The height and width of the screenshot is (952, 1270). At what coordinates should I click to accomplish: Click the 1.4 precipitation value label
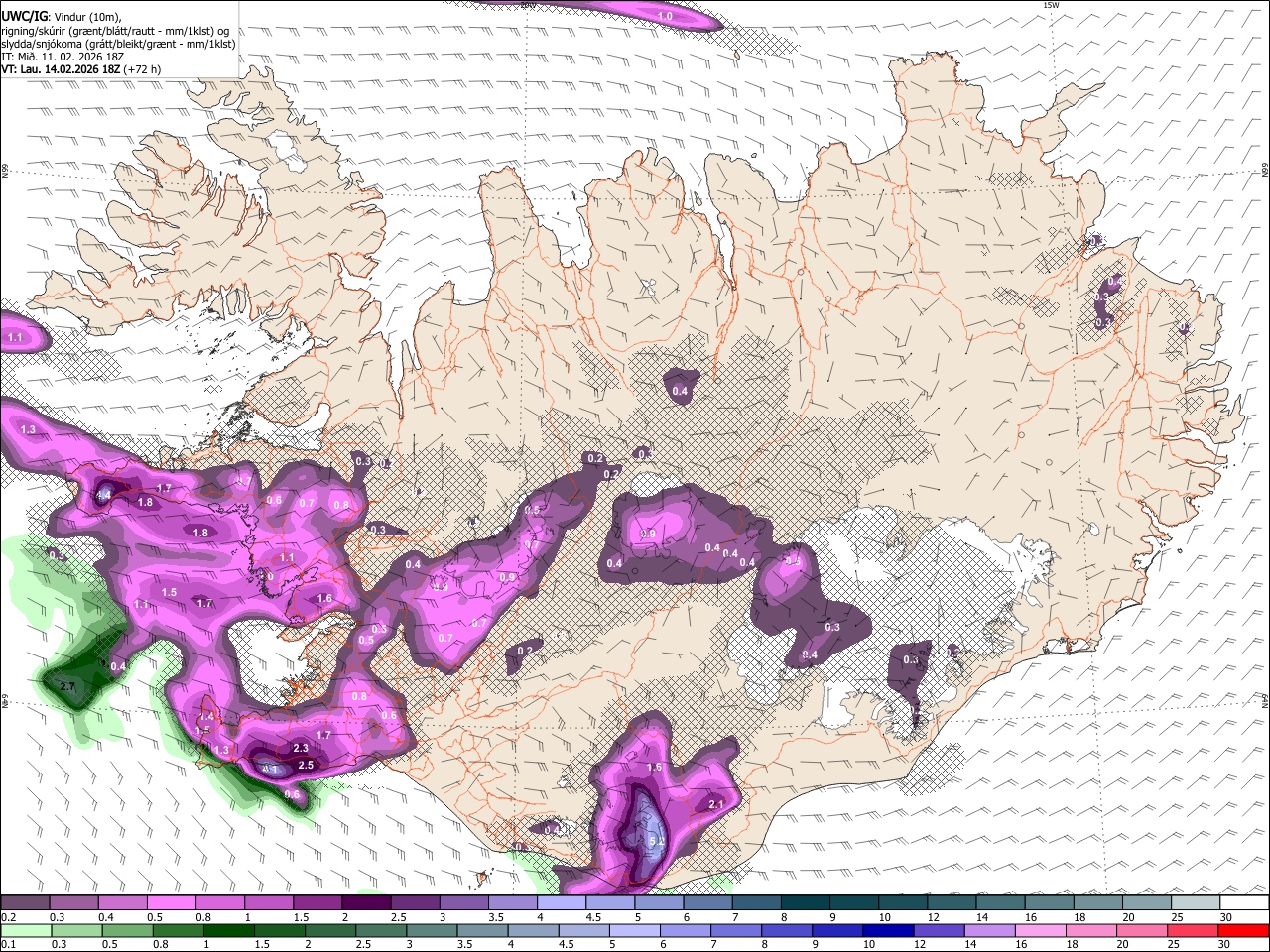click(x=206, y=716)
